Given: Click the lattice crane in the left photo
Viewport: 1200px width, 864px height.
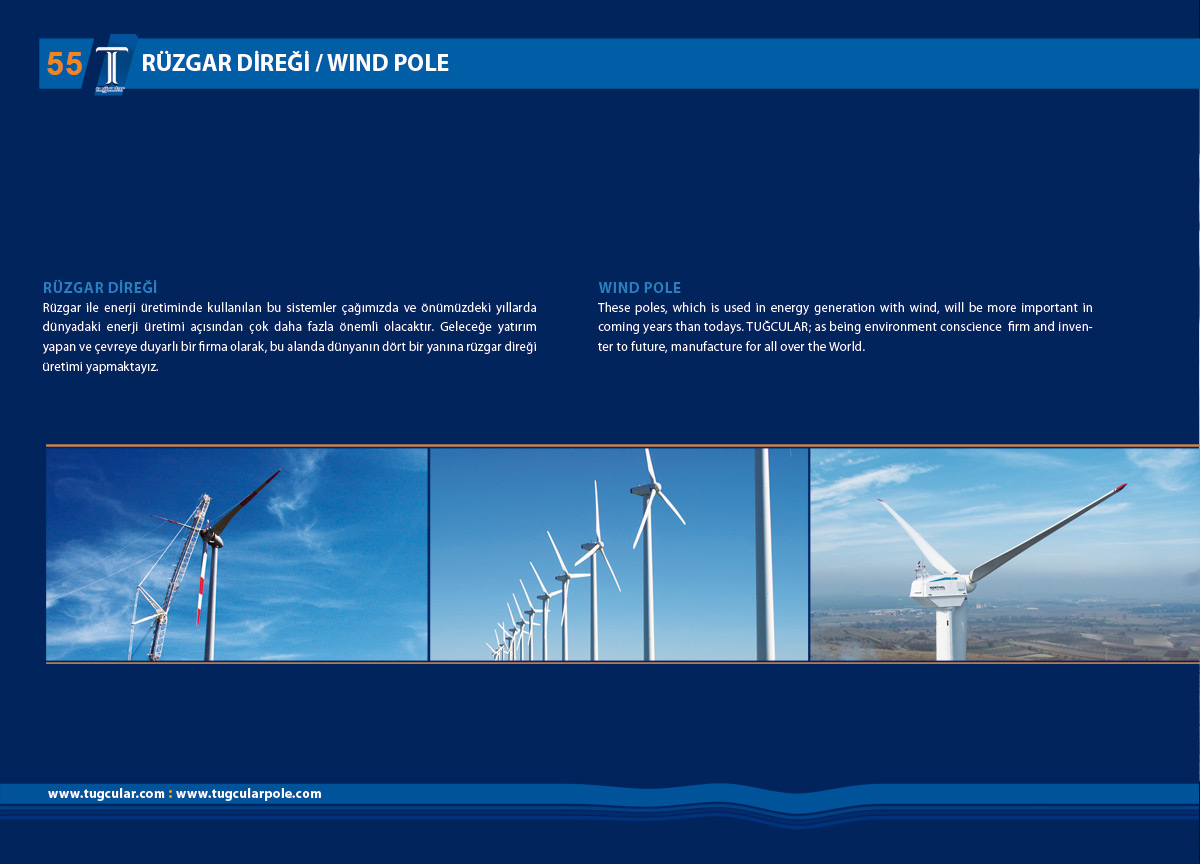Looking at the screenshot, I should click(170, 580).
